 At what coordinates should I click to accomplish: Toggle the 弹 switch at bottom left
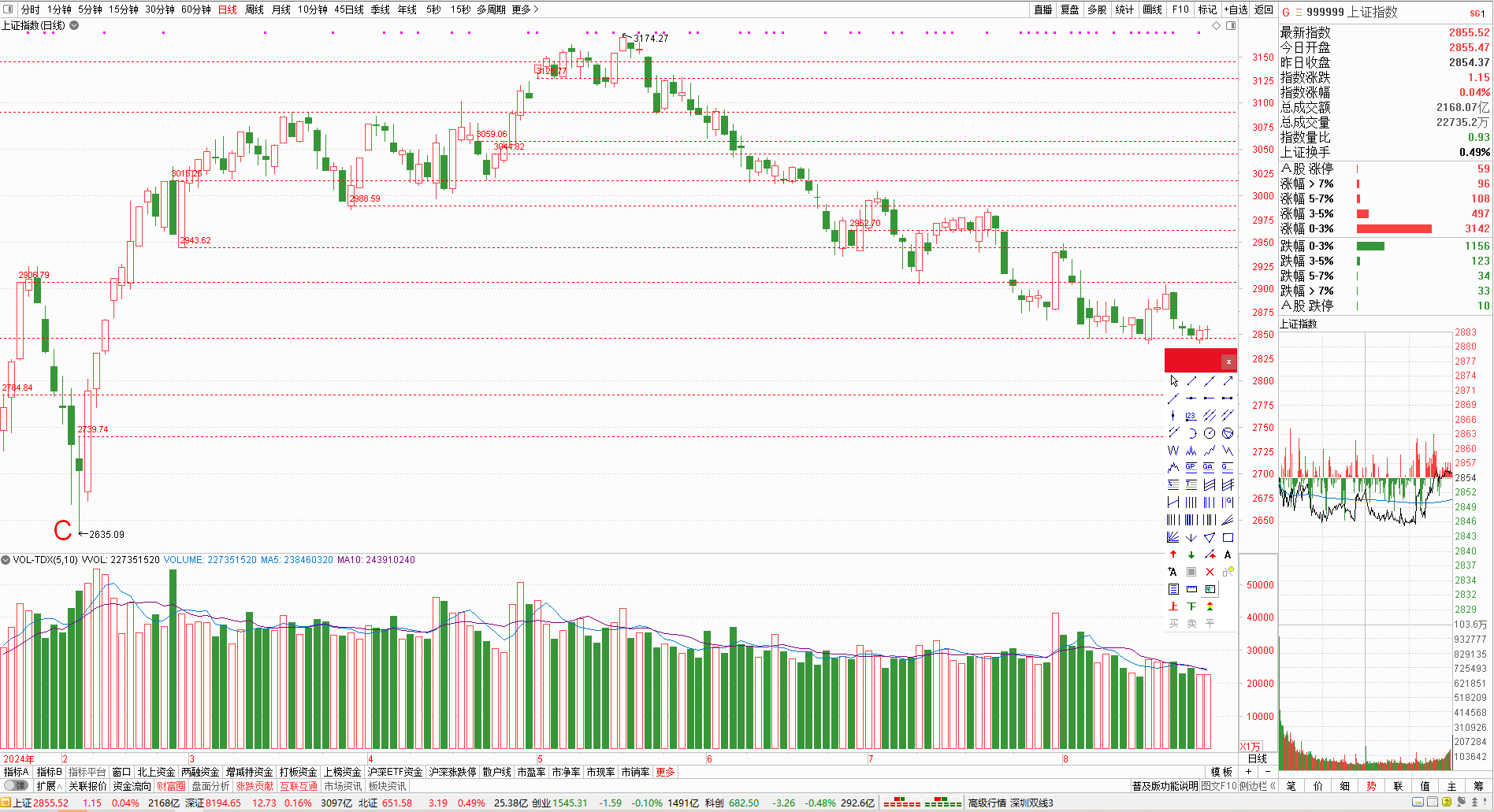point(16,786)
